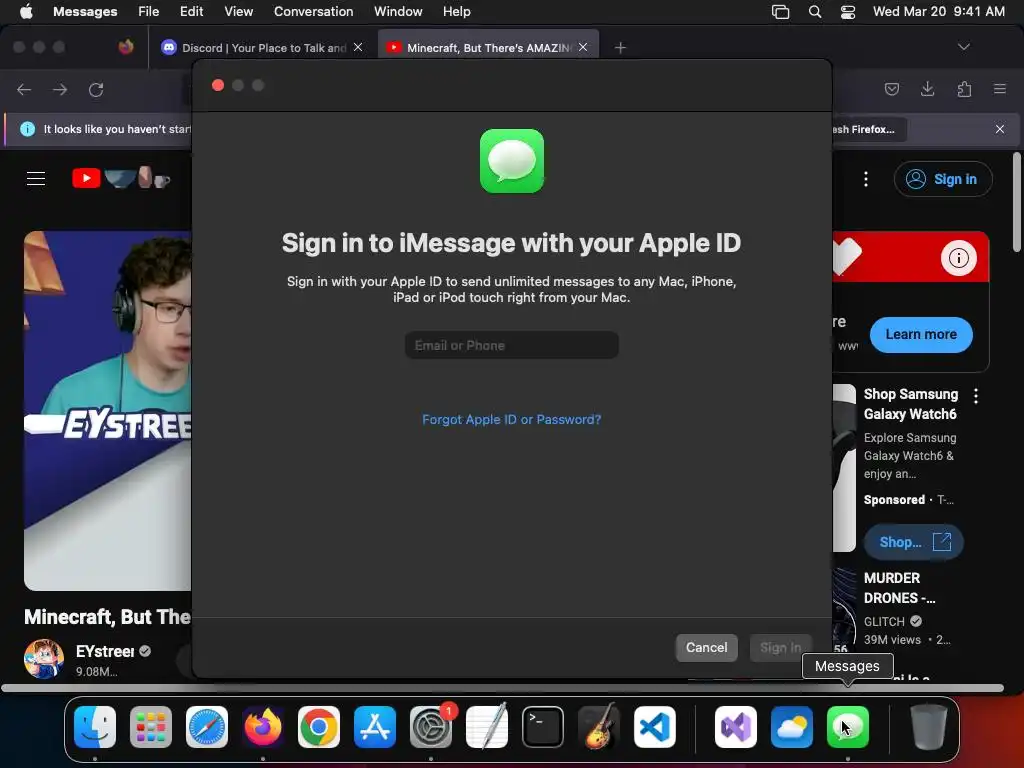This screenshot has width=1024, height=768.
Task: Launch Terminal from the Dock
Action: tap(543, 727)
